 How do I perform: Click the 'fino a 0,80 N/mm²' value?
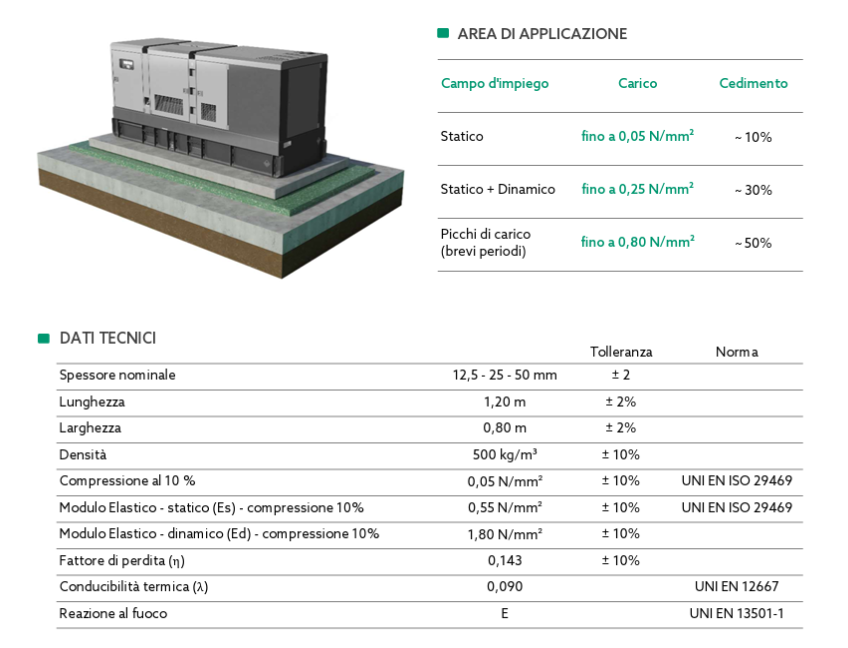pyautogui.click(x=637, y=242)
